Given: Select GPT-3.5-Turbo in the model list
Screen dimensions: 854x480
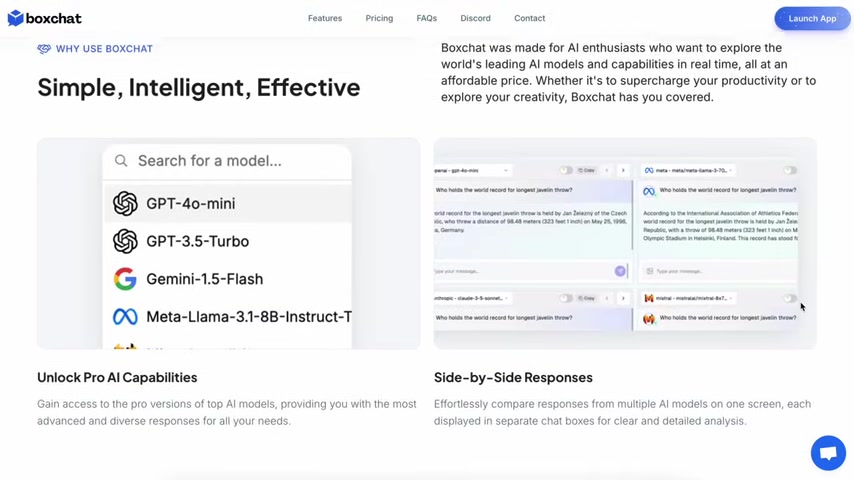Looking at the screenshot, I should pyautogui.click(x=227, y=241).
